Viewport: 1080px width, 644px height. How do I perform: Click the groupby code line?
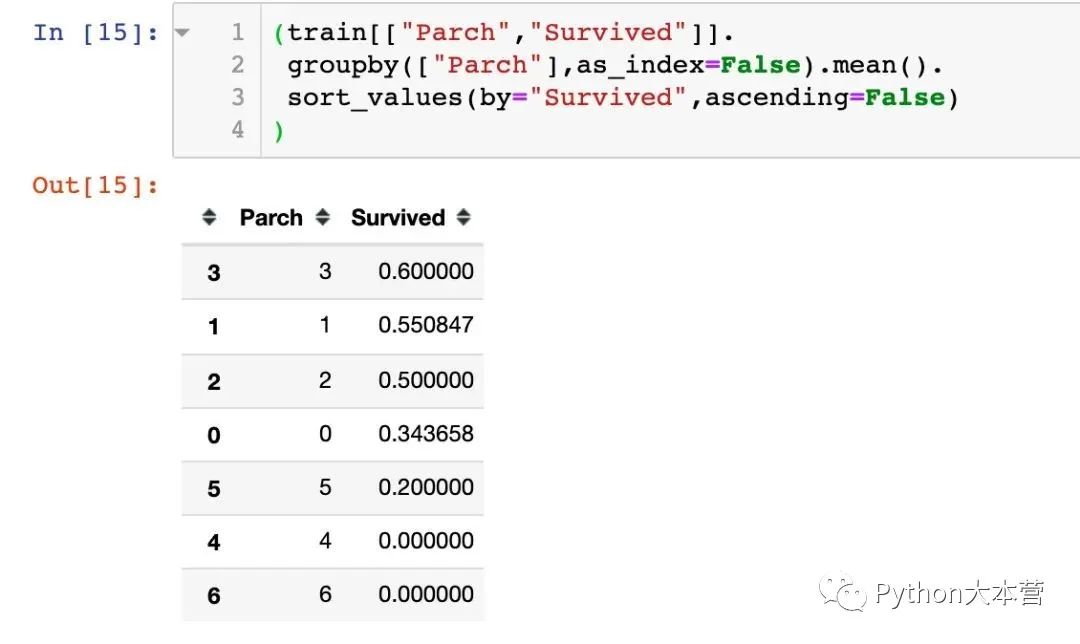click(x=614, y=65)
